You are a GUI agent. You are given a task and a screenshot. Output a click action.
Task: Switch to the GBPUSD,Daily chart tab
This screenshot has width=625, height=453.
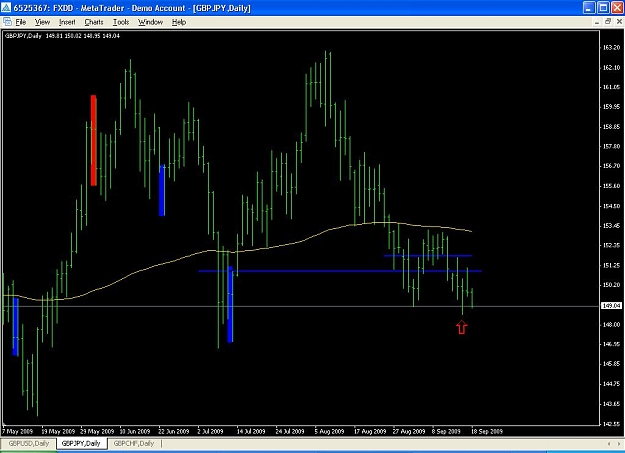point(29,443)
